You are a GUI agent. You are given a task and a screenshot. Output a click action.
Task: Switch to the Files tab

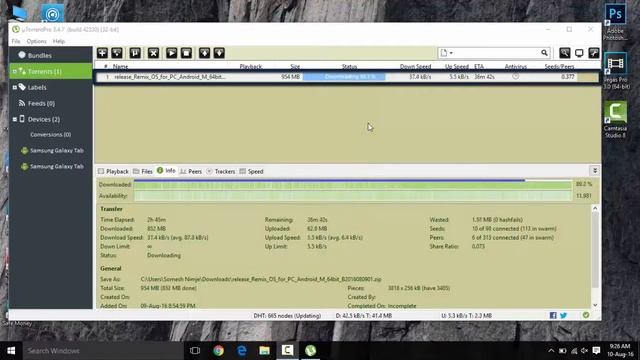click(x=143, y=171)
